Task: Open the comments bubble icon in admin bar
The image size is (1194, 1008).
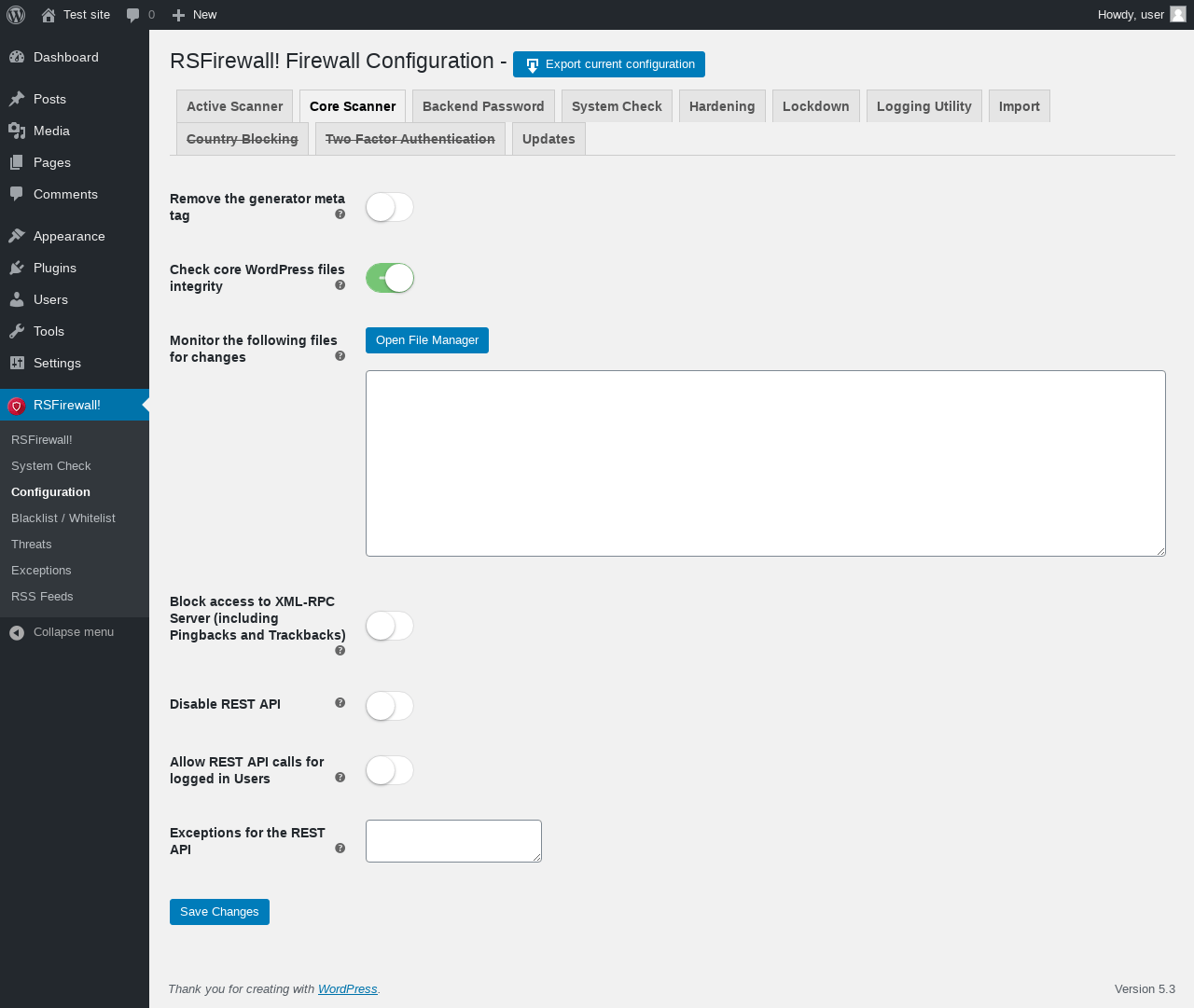Action: (133, 15)
